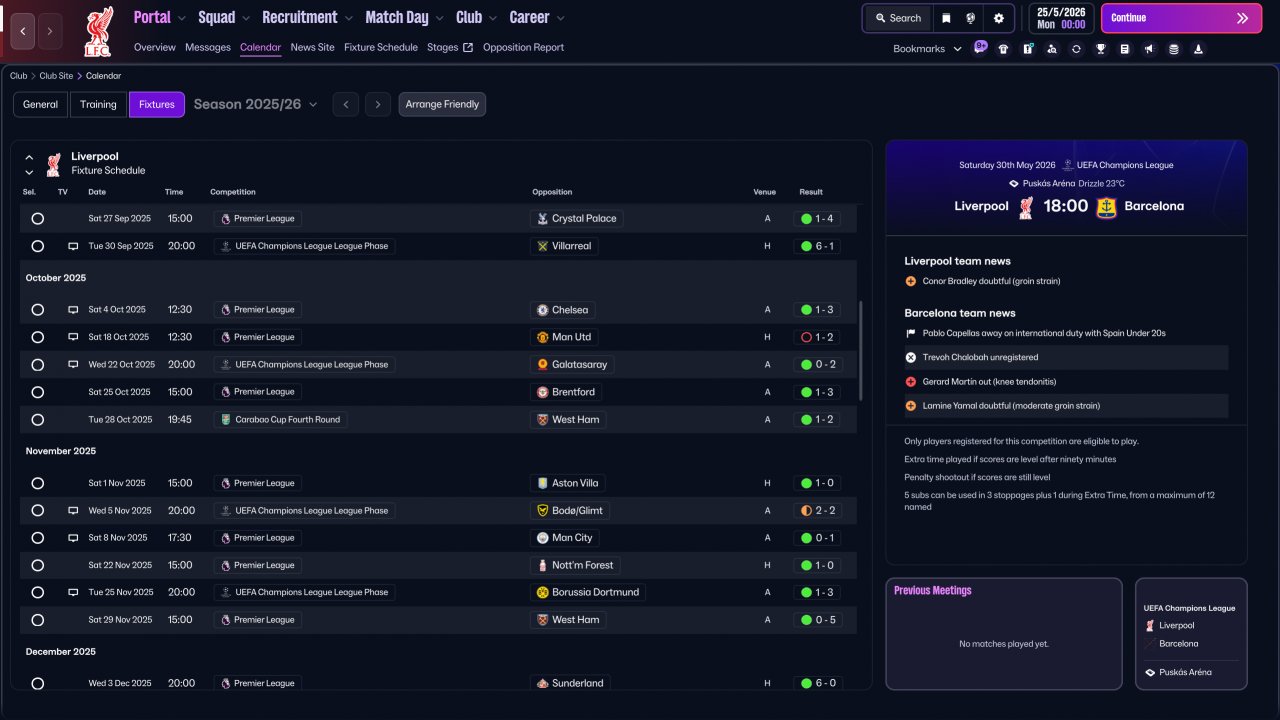1280x720 pixels.
Task: Click the circular arrows transfer icon
Action: [1076, 49]
